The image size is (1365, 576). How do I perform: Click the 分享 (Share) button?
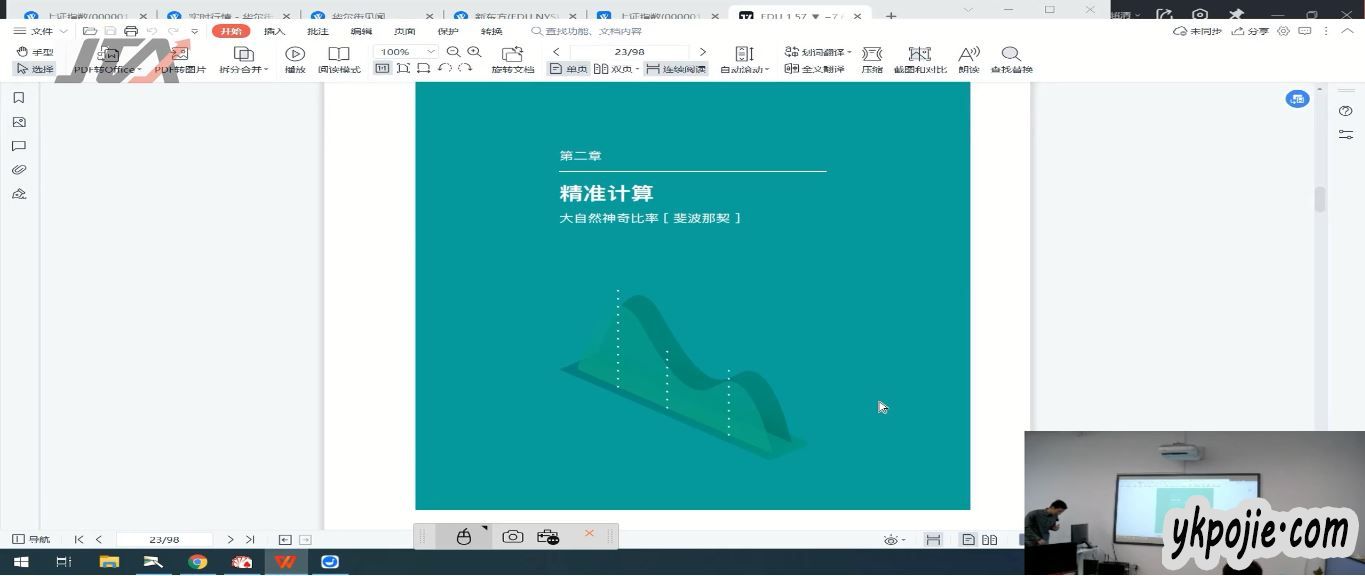pyautogui.click(x=1250, y=31)
